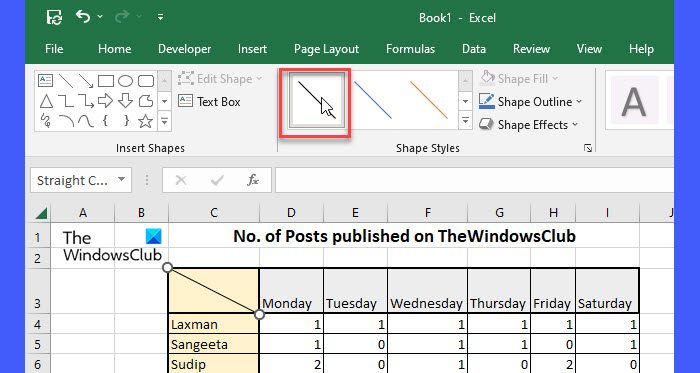Apply the blue line shape style

[373, 100]
